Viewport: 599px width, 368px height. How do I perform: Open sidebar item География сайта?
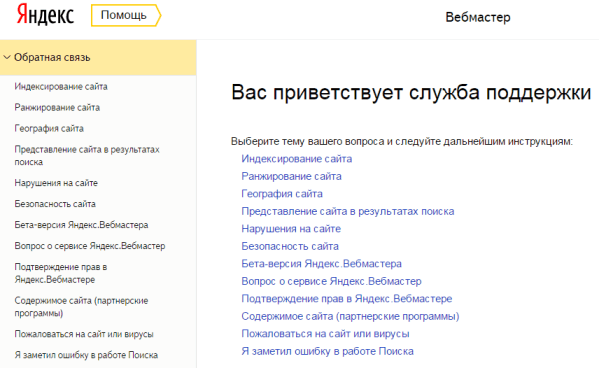point(49,128)
